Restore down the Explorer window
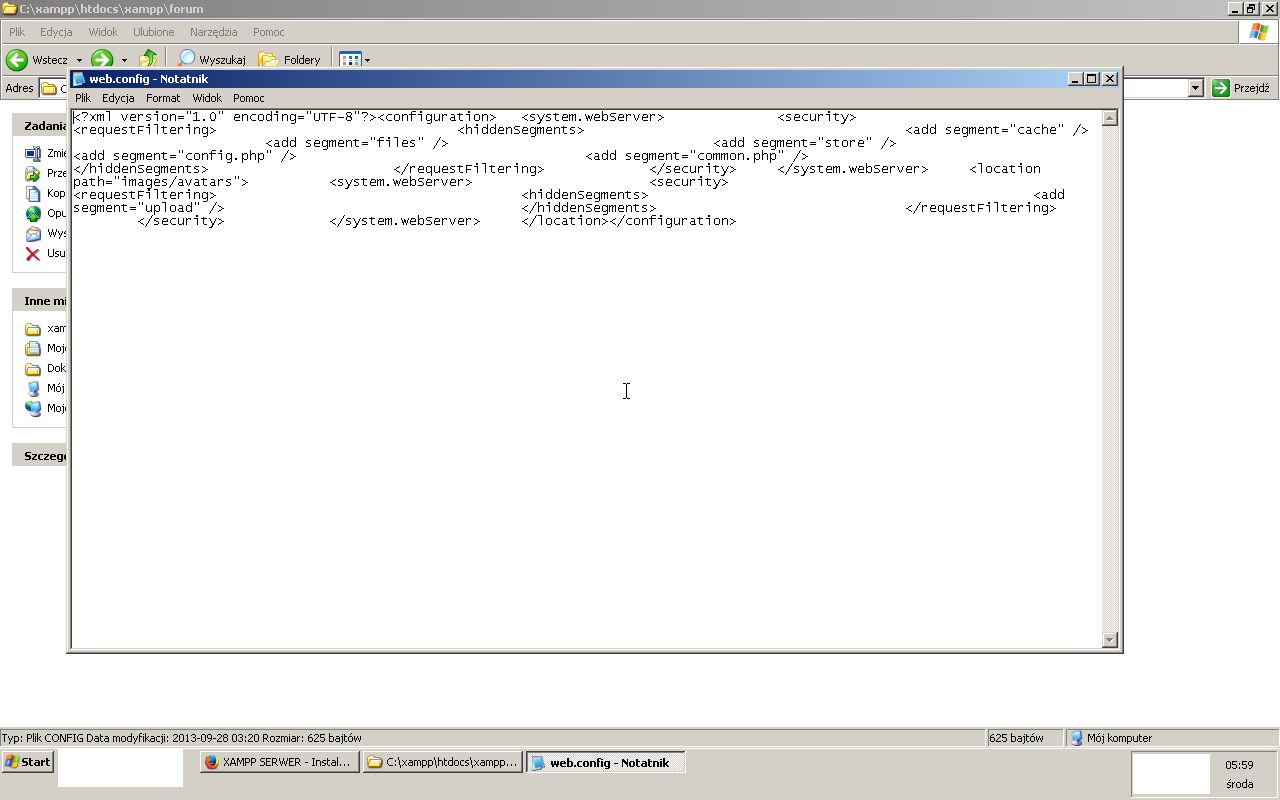 1251,8
